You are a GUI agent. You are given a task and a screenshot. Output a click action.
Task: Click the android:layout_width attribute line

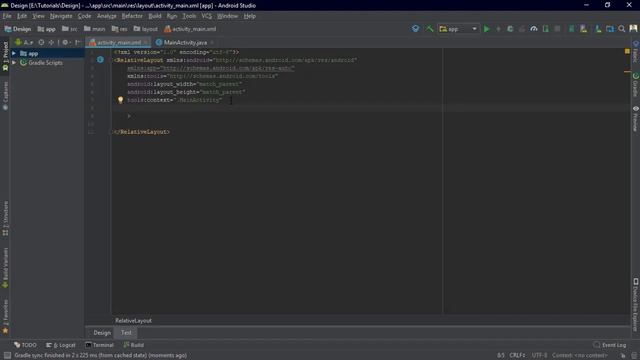184,84
